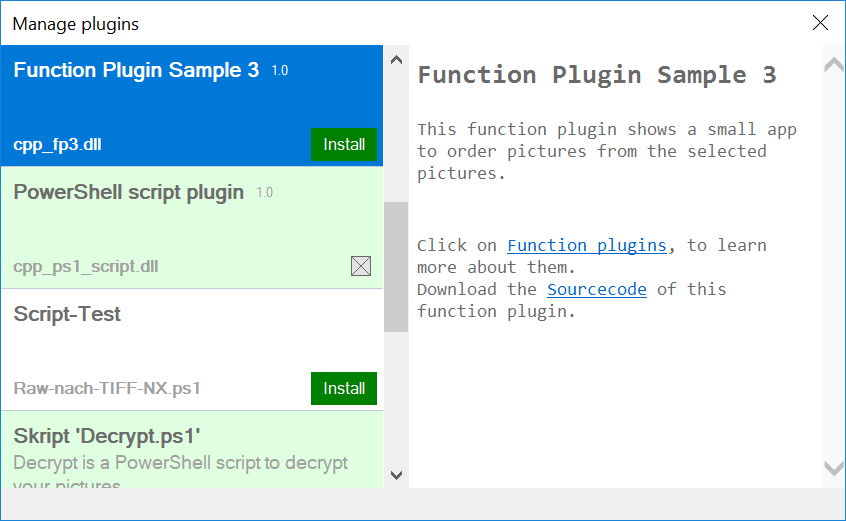Image resolution: width=846 pixels, height=521 pixels.
Task: Select the Script-Test list entry
Action: 67,314
